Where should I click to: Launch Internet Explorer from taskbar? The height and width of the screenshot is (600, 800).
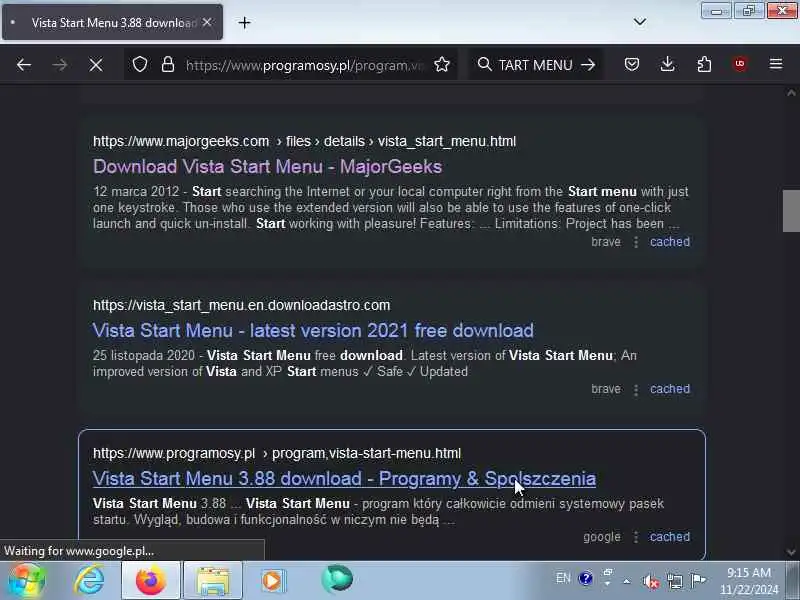(90, 581)
